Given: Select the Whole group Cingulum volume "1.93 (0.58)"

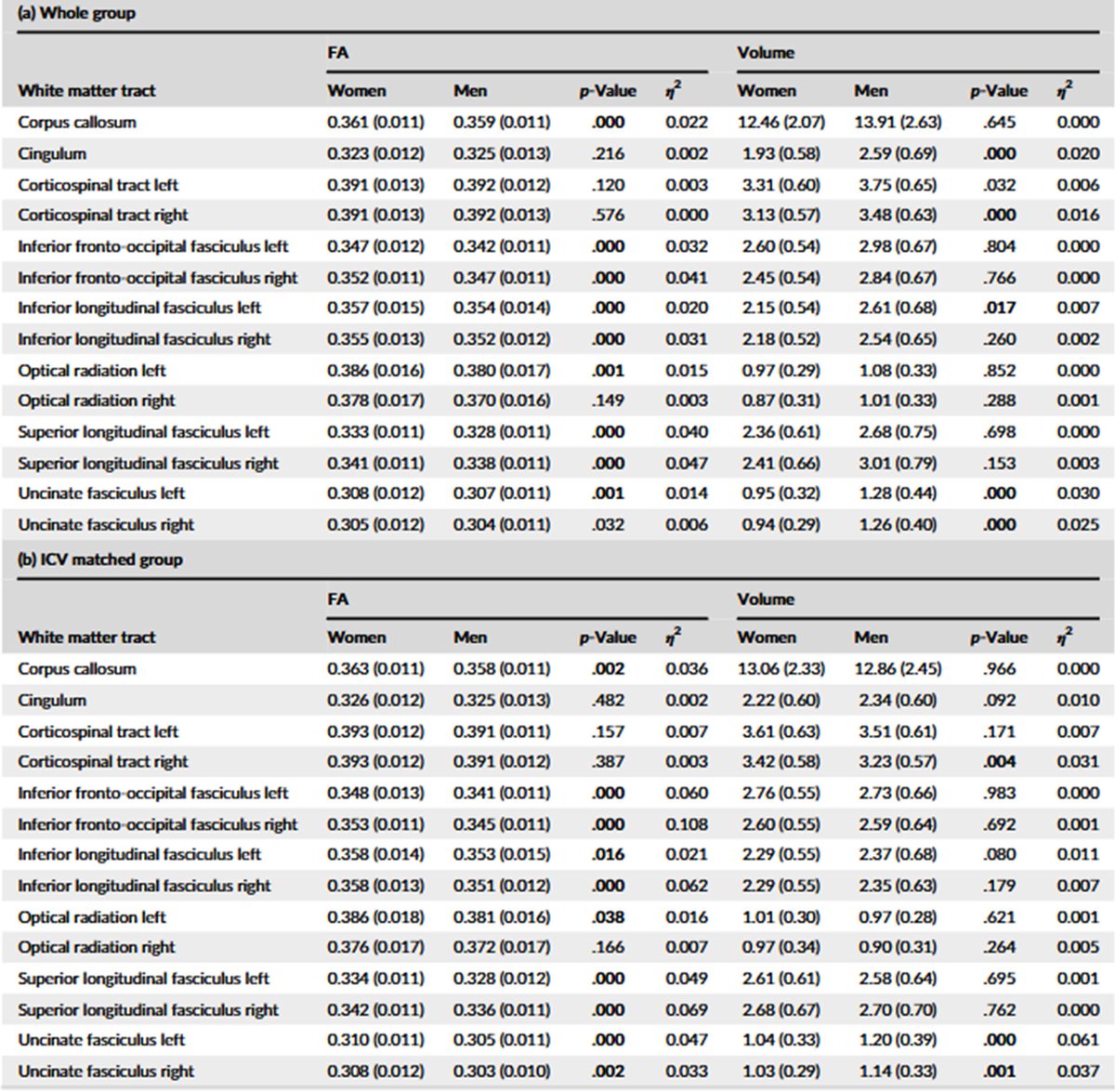Looking at the screenshot, I should pos(781,153).
